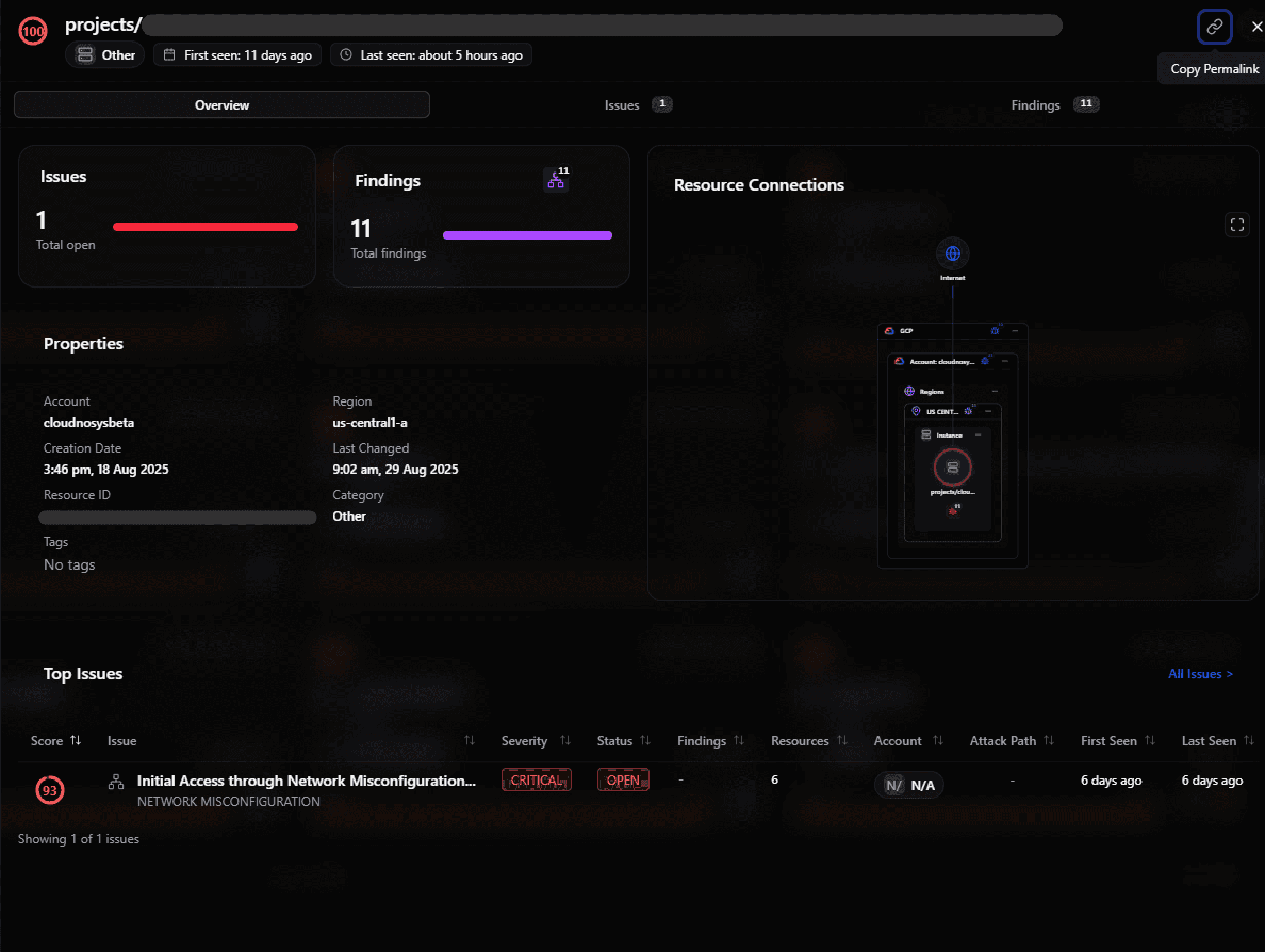Click the NETWORK MISCONFIGURATION subtitle
This screenshot has height=952, width=1265.
coord(229,802)
